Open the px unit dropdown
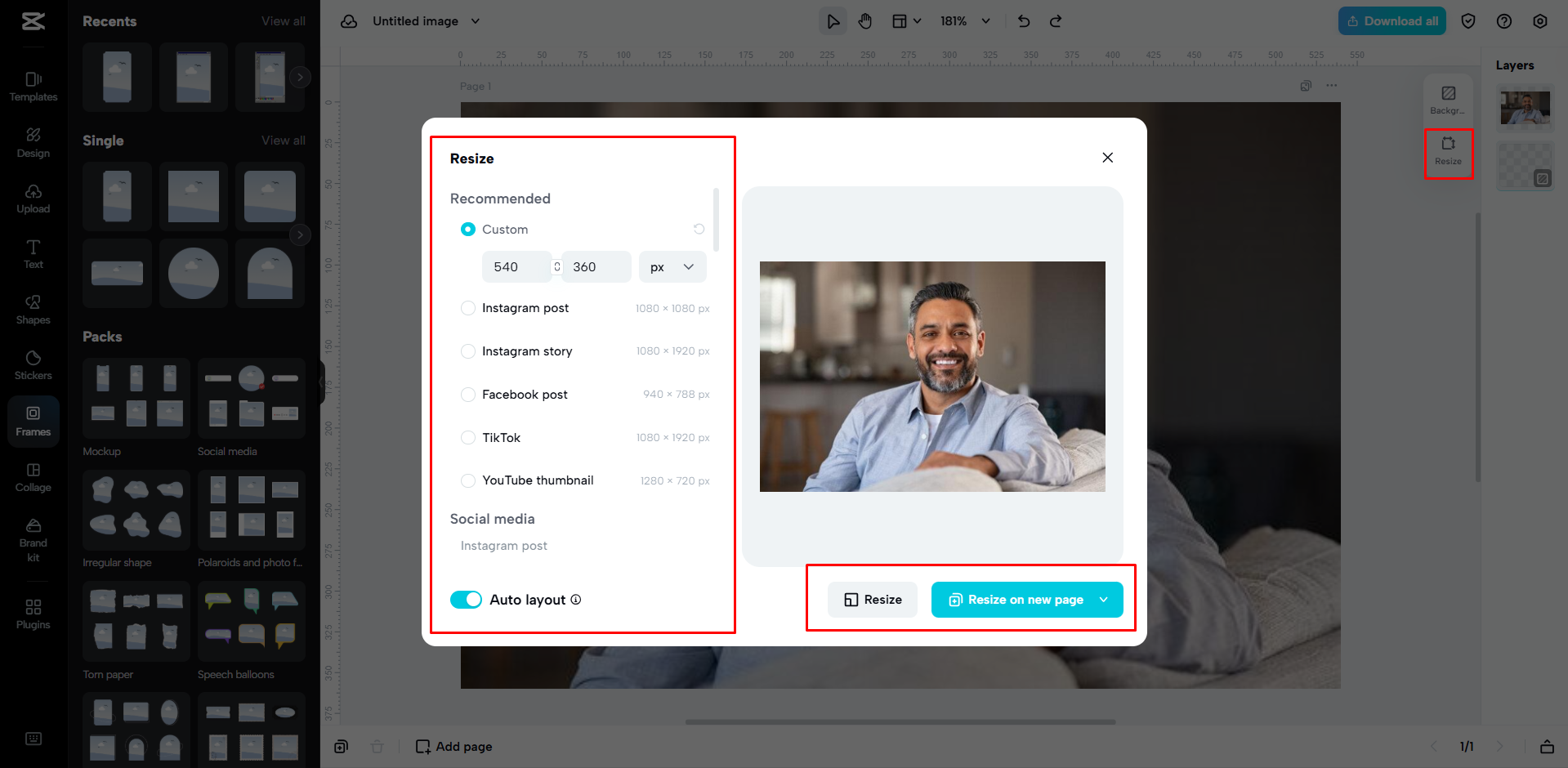This screenshot has width=1568, height=768. click(672, 266)
